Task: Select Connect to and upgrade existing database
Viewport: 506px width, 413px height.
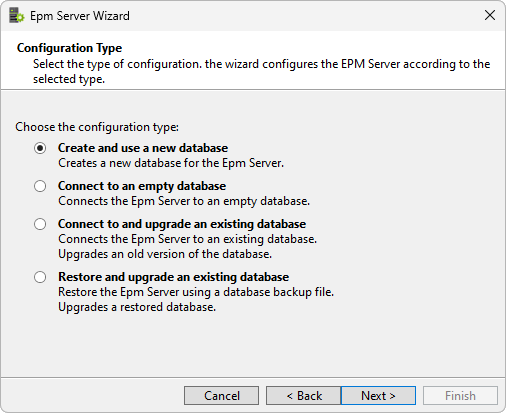Action: 40,224
